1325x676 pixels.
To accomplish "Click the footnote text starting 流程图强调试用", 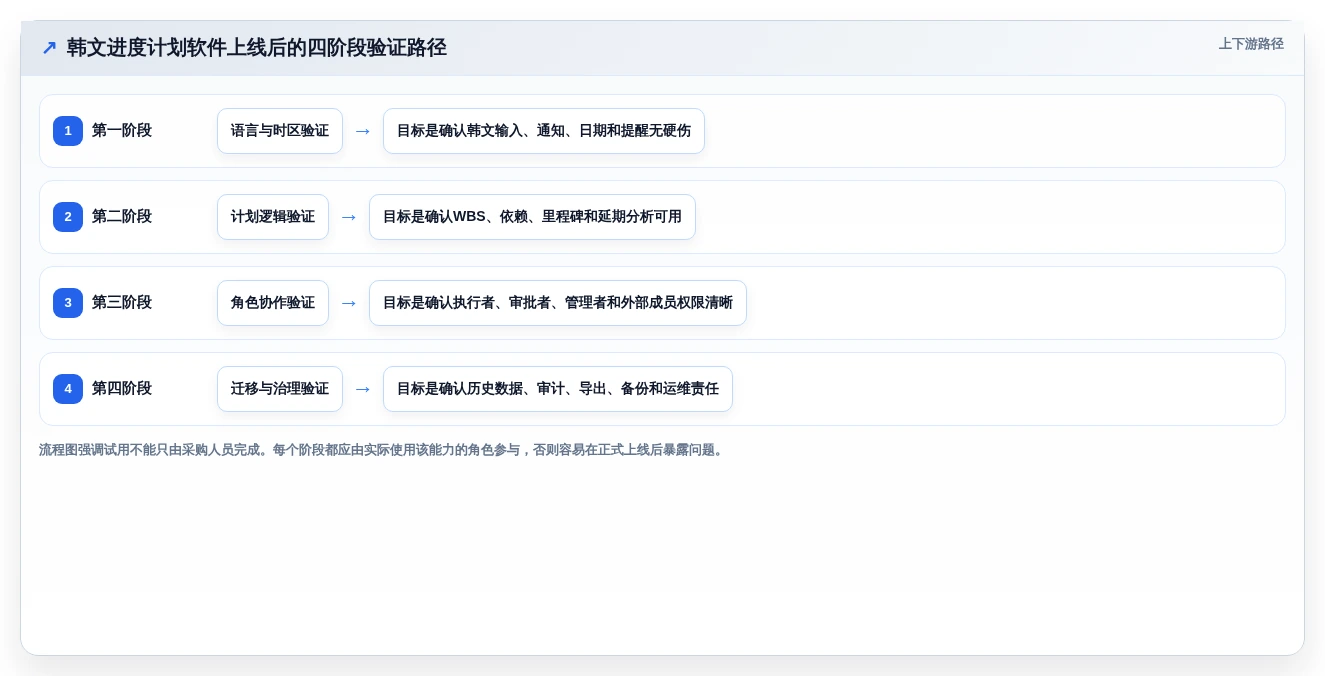I will [x=383, y=450].
